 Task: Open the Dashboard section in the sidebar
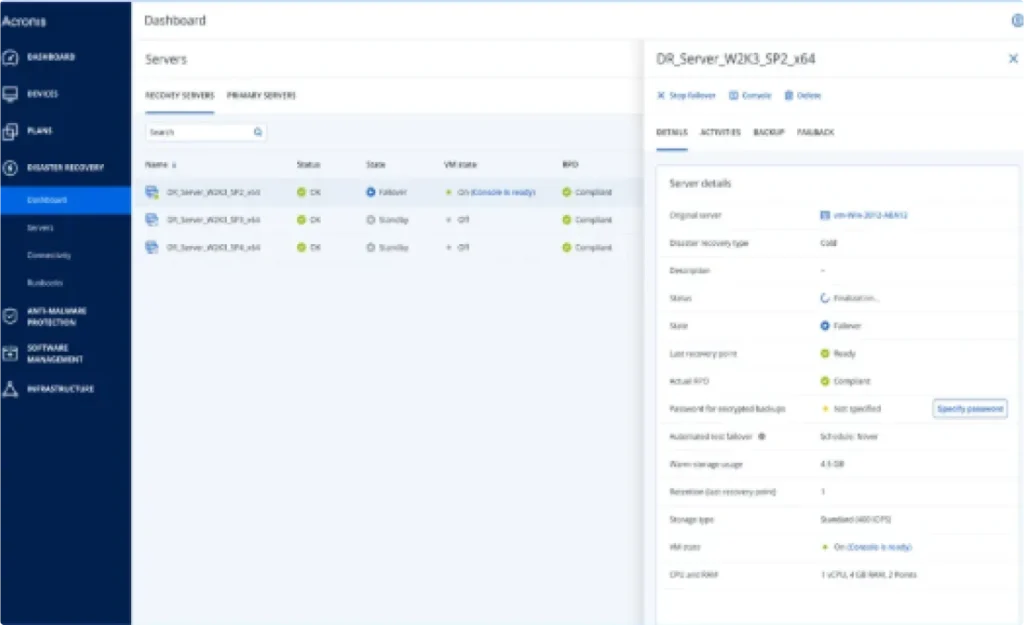[x=50, y=57]
